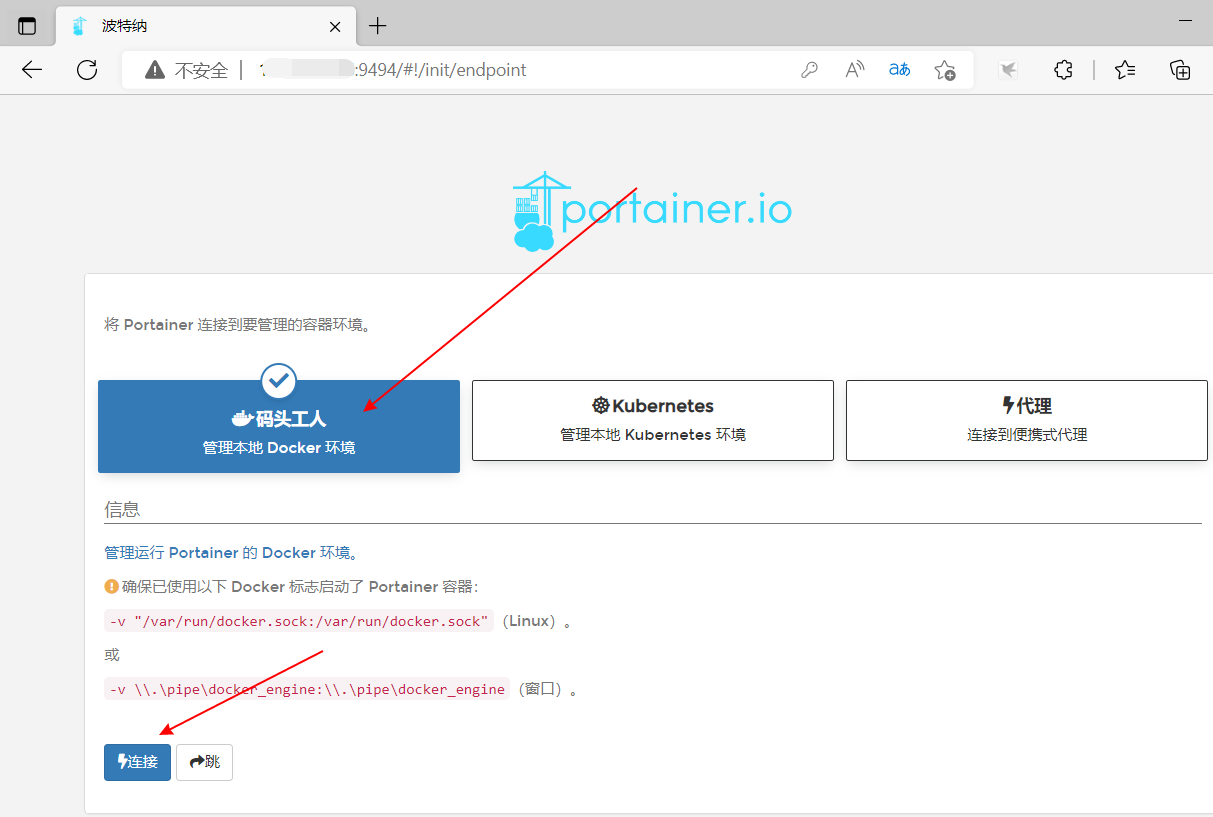Screen dimensions: 1213x817
Task: Click the 将 Portainer 连接到要管理的容器环境 text
Action: click(x=237, y=325)
